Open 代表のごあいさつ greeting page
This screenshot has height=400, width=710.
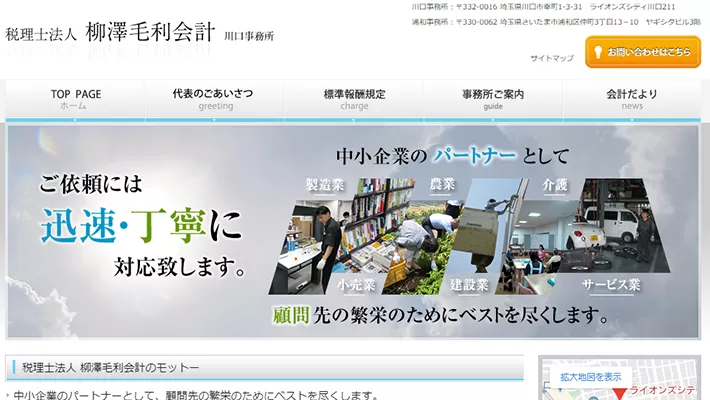(214, 99)
